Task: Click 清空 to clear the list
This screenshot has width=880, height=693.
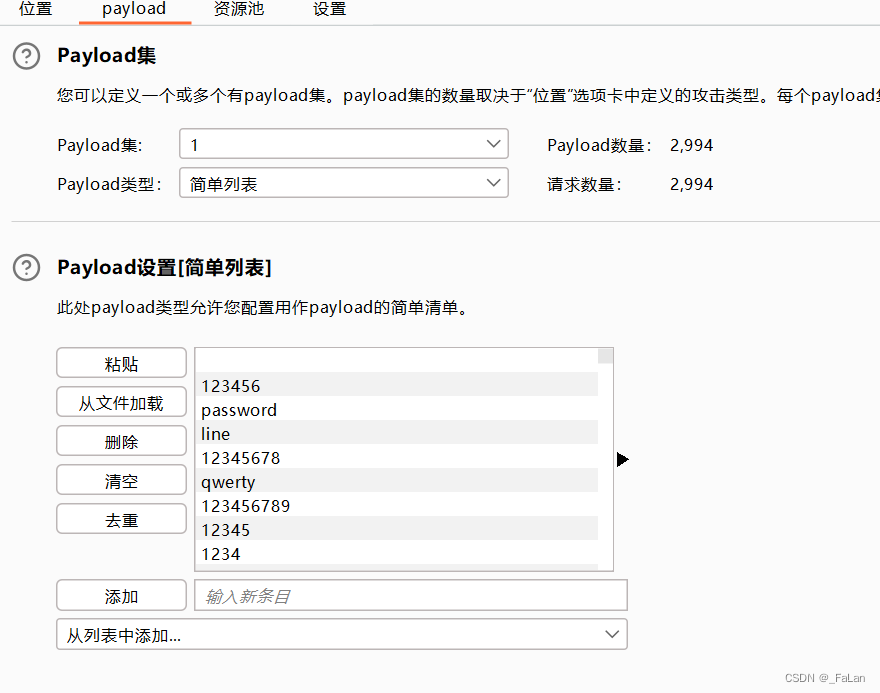Action: [121, 480]
